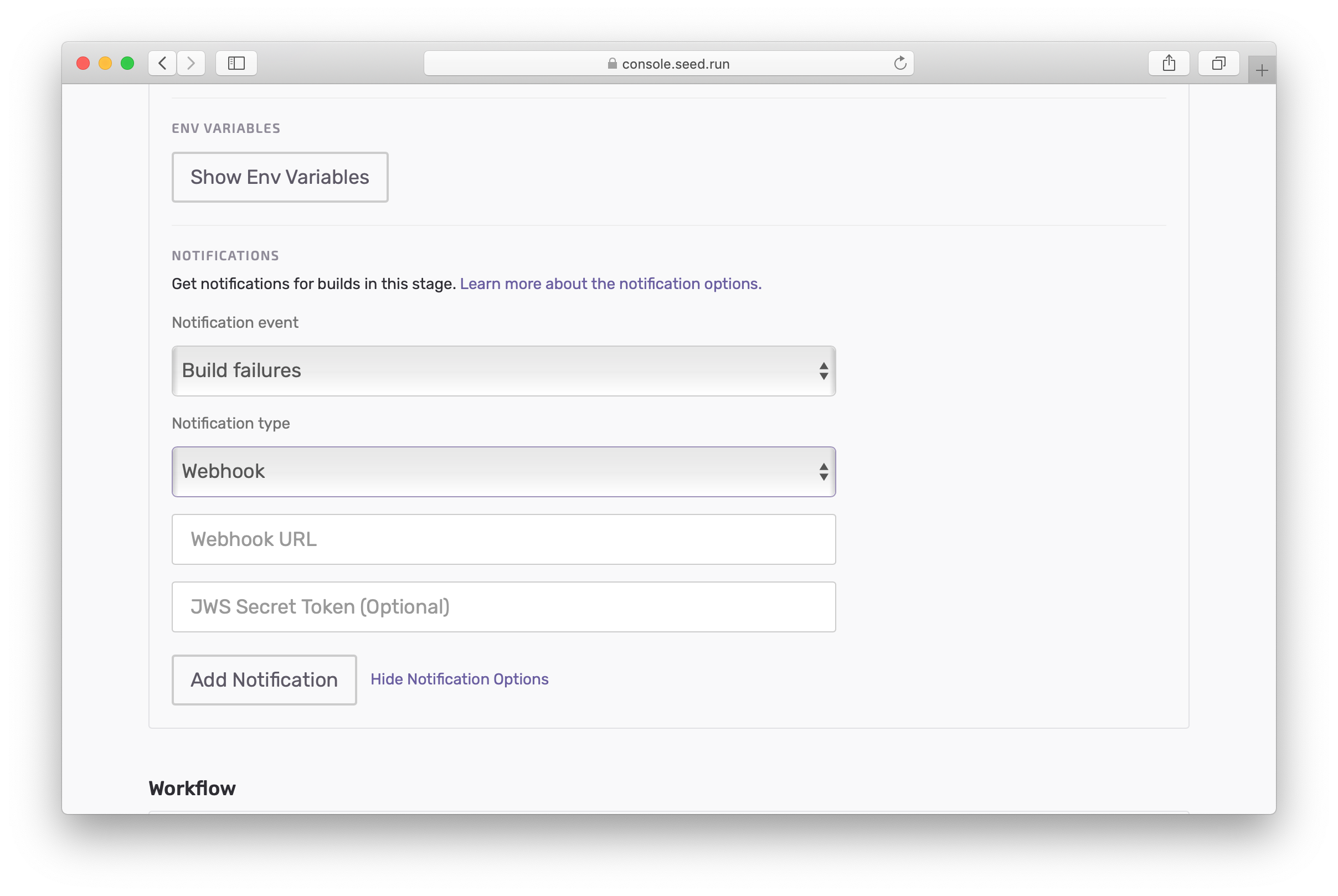Click Hide Notification Options link
The height and width of the screenshot is (896, 1338).
pyautogui.click(x=459, y=679)
